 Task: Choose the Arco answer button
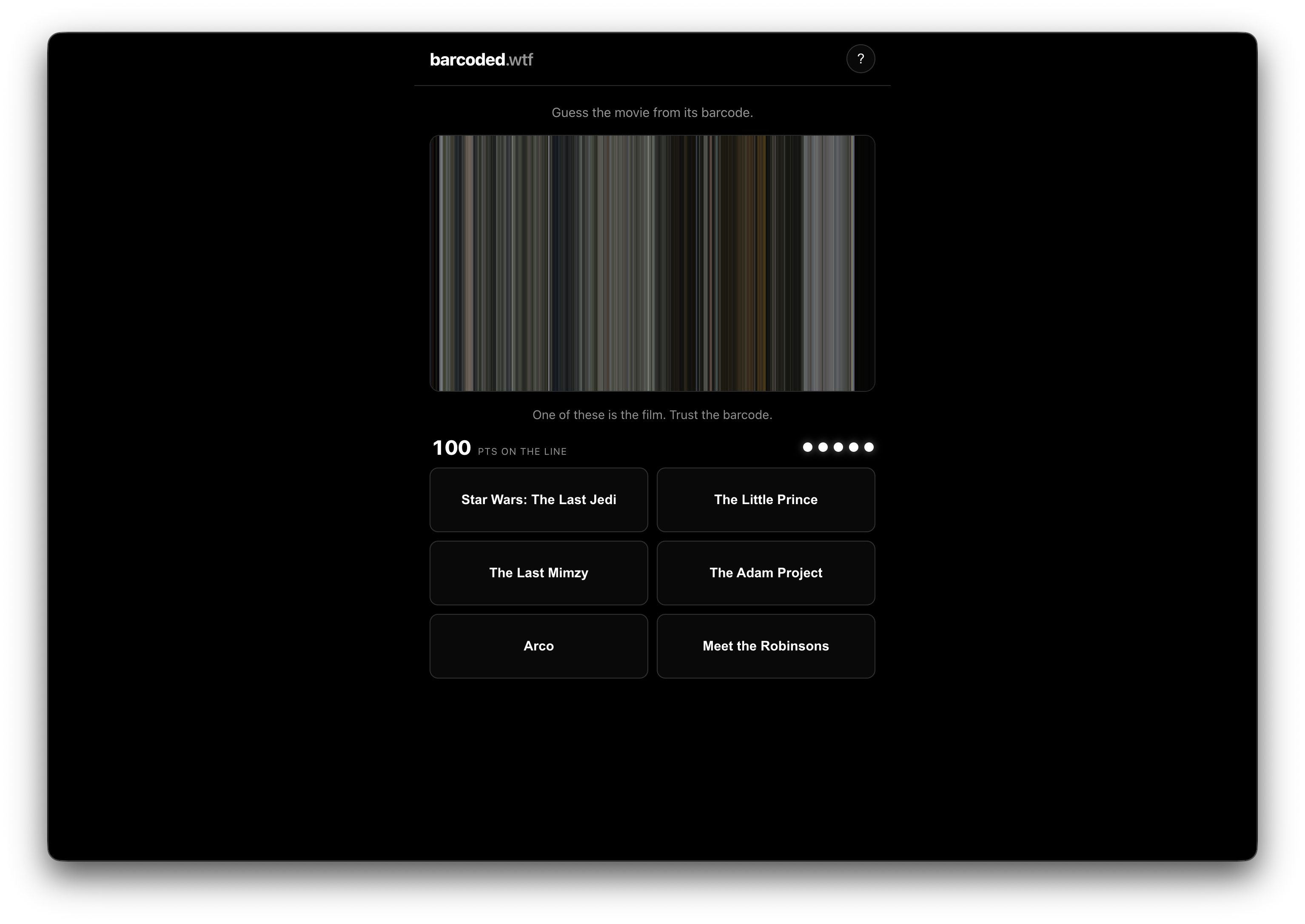pyautogui.click(x=538, y=646)
